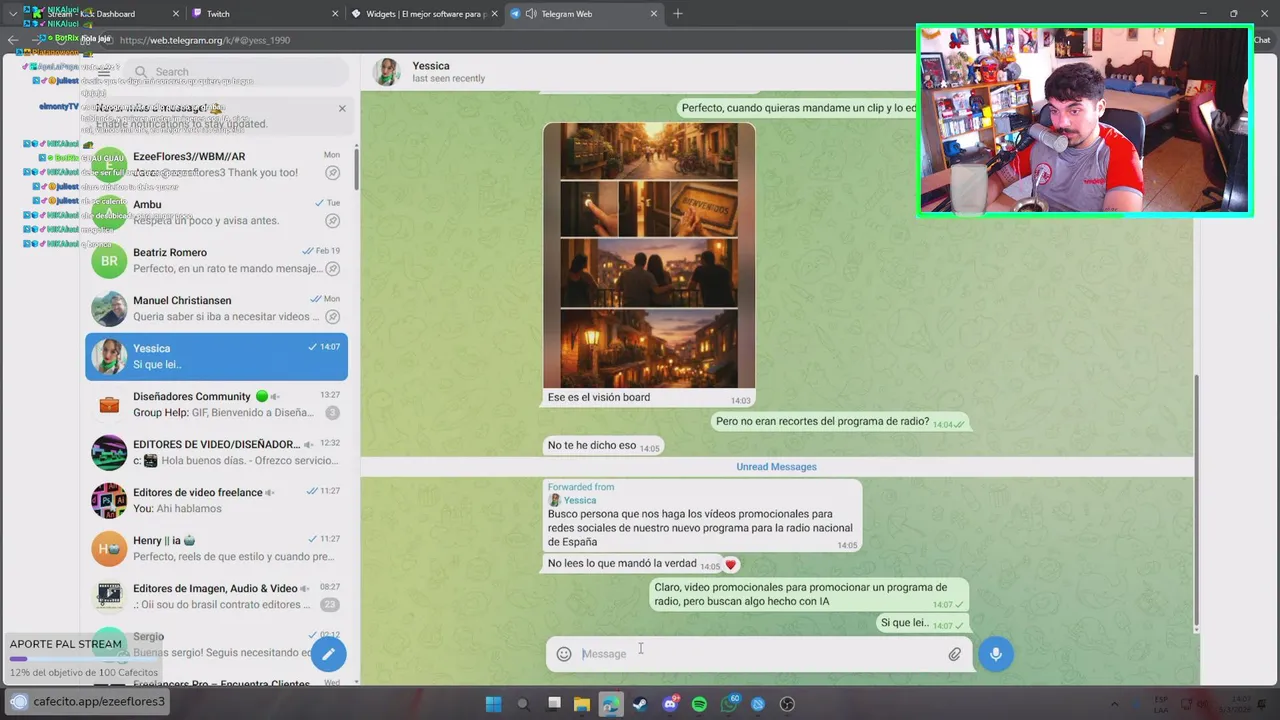Click the Edge browser taskbar icon
The height and width of the screenshot is (720, 1280).
point(611,704)
